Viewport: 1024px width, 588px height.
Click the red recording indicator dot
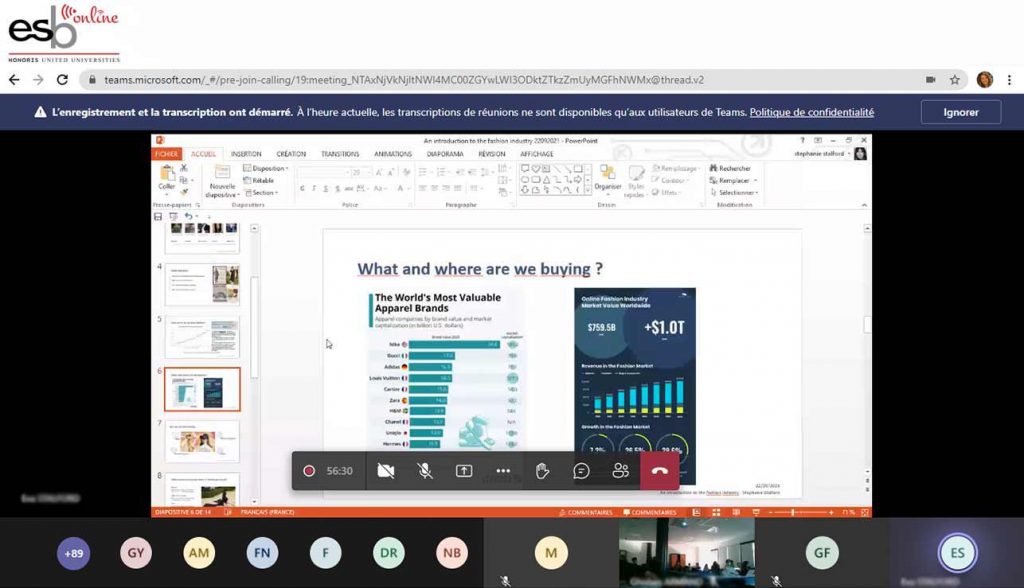coord(309,470)
